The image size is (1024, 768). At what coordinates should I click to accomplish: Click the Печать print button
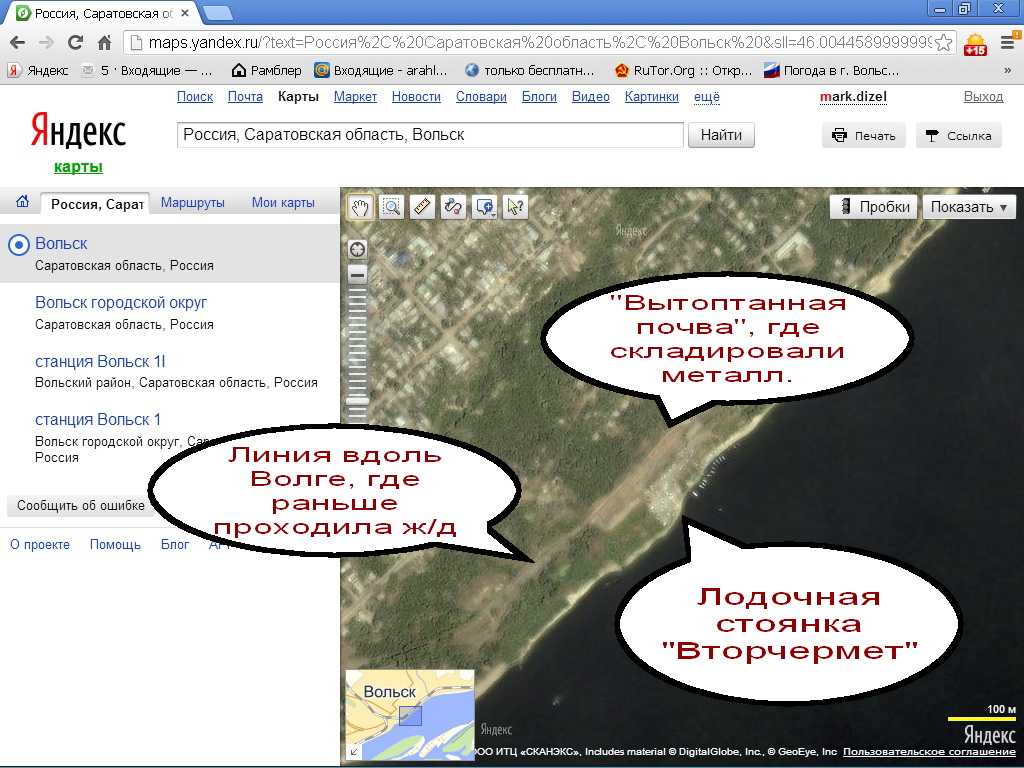[864, 135]
